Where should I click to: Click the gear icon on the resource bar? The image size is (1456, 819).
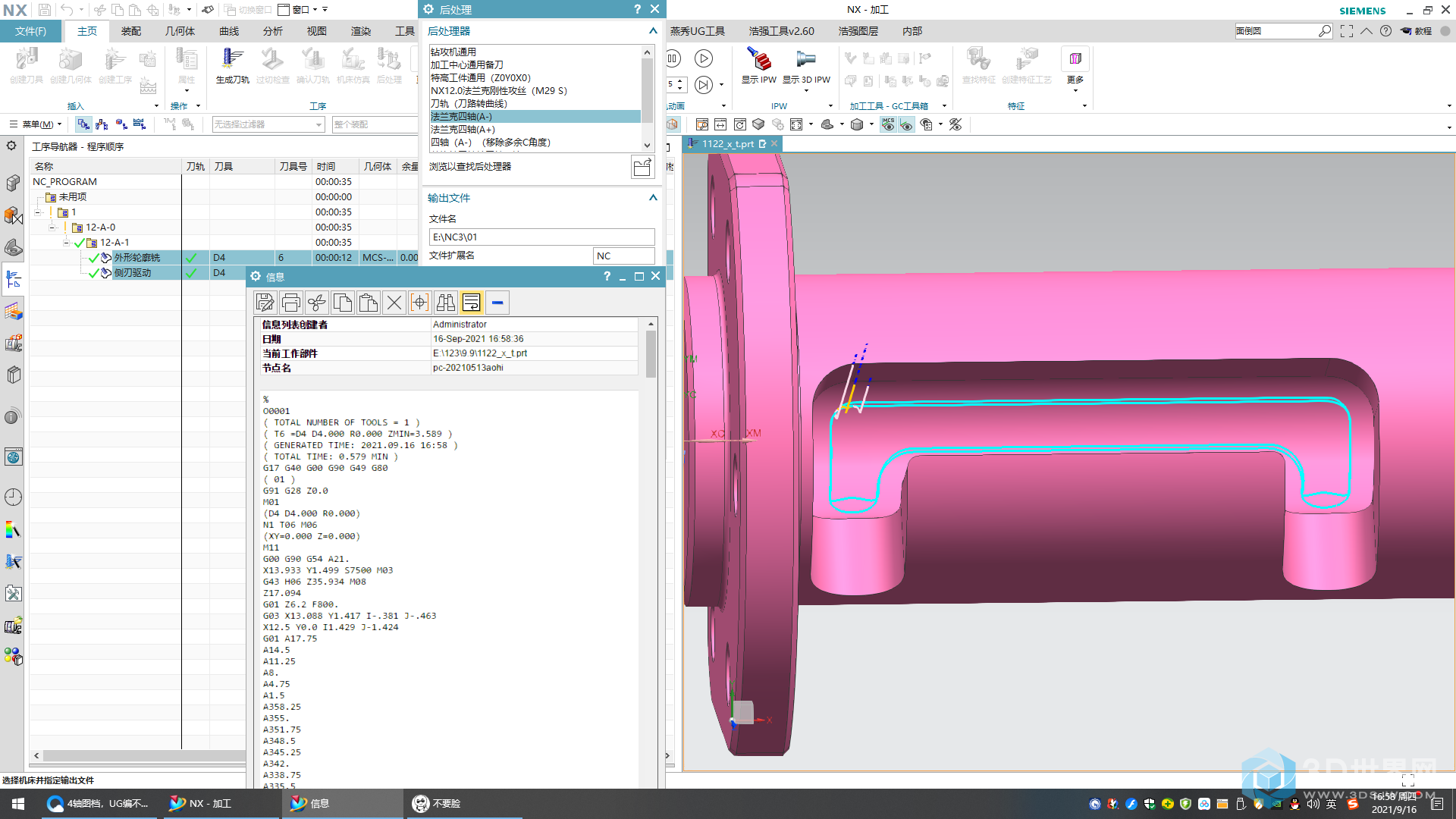click(x=12, y=146)
